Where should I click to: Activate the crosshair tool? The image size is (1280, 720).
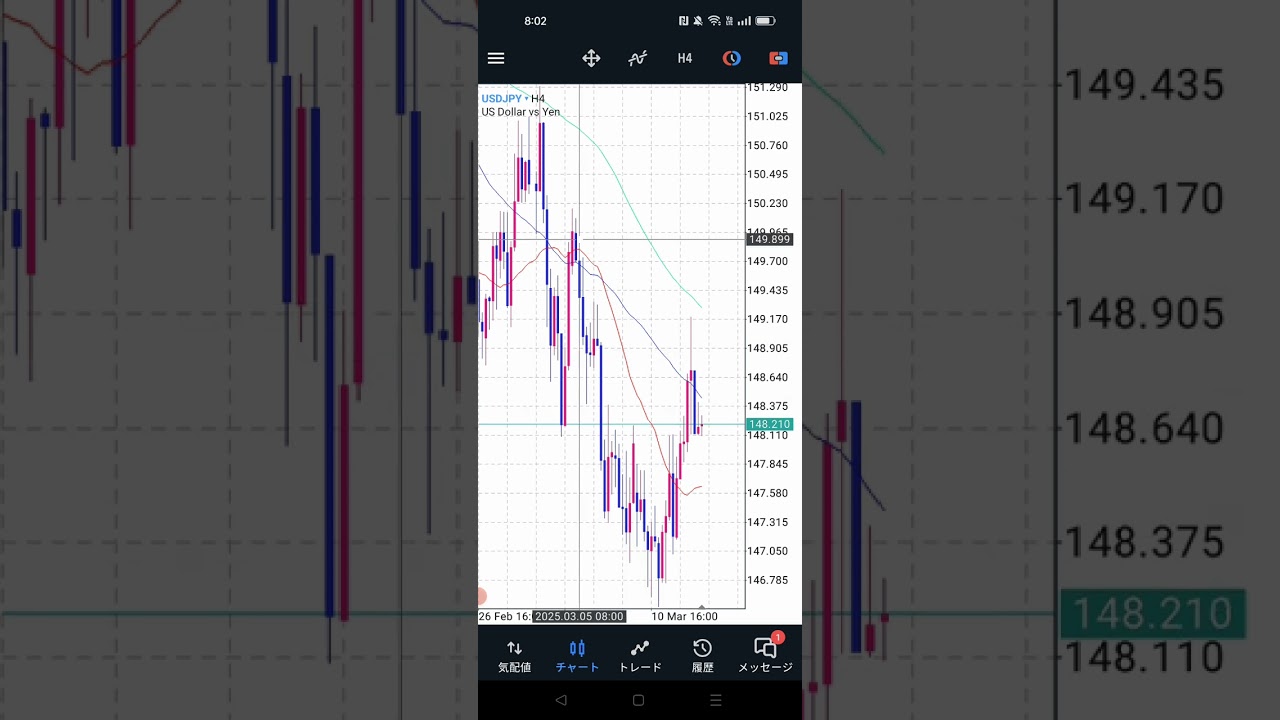pyautogui.click(x=591, y=58)
